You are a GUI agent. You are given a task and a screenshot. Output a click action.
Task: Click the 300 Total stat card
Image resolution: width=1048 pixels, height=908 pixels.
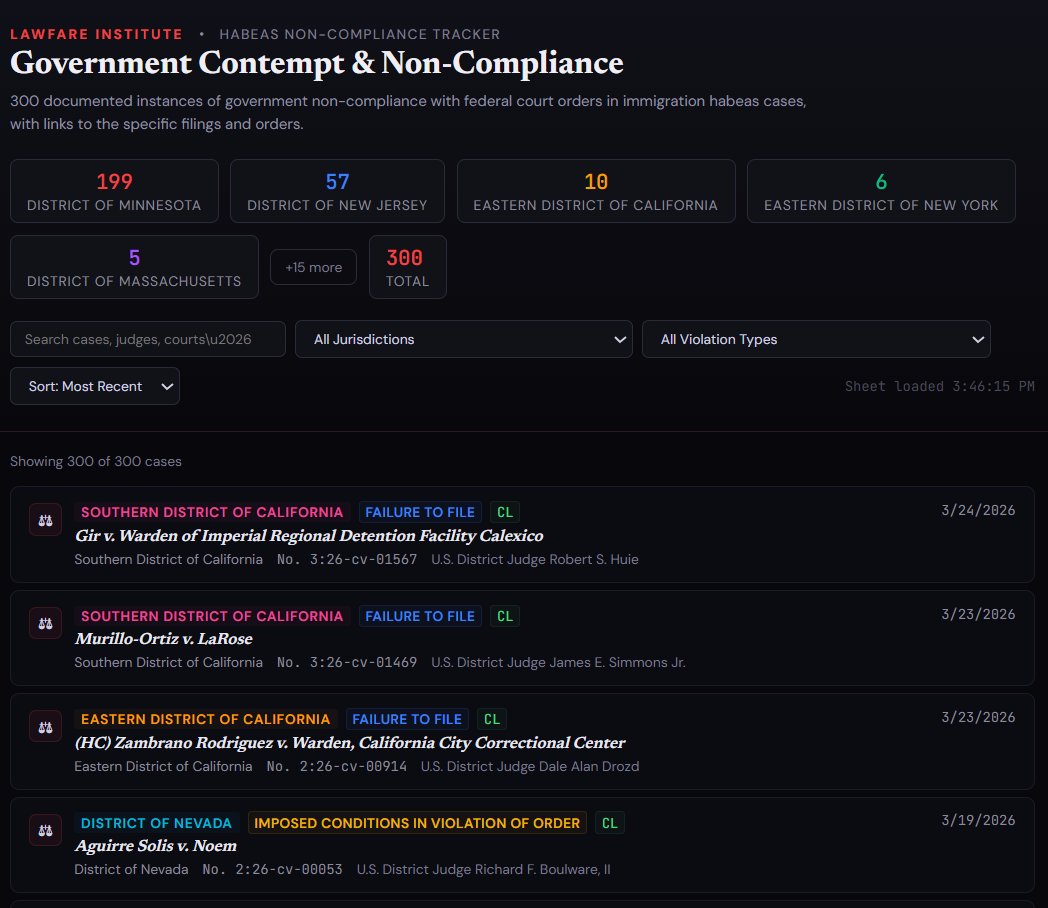pyautogui.click(x=408, y=267)
